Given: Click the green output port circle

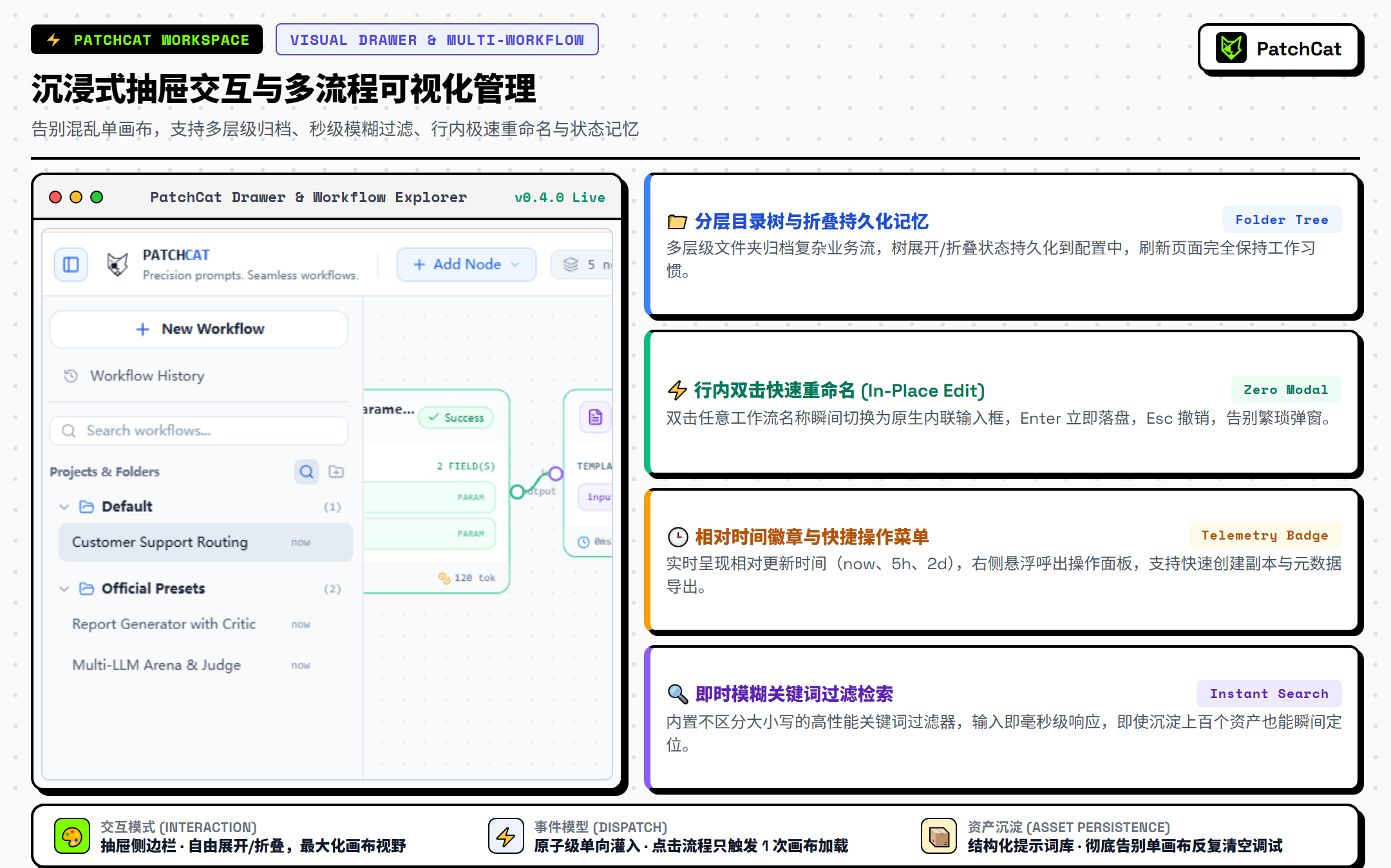Looking at the screenshot, I should 517,492.
